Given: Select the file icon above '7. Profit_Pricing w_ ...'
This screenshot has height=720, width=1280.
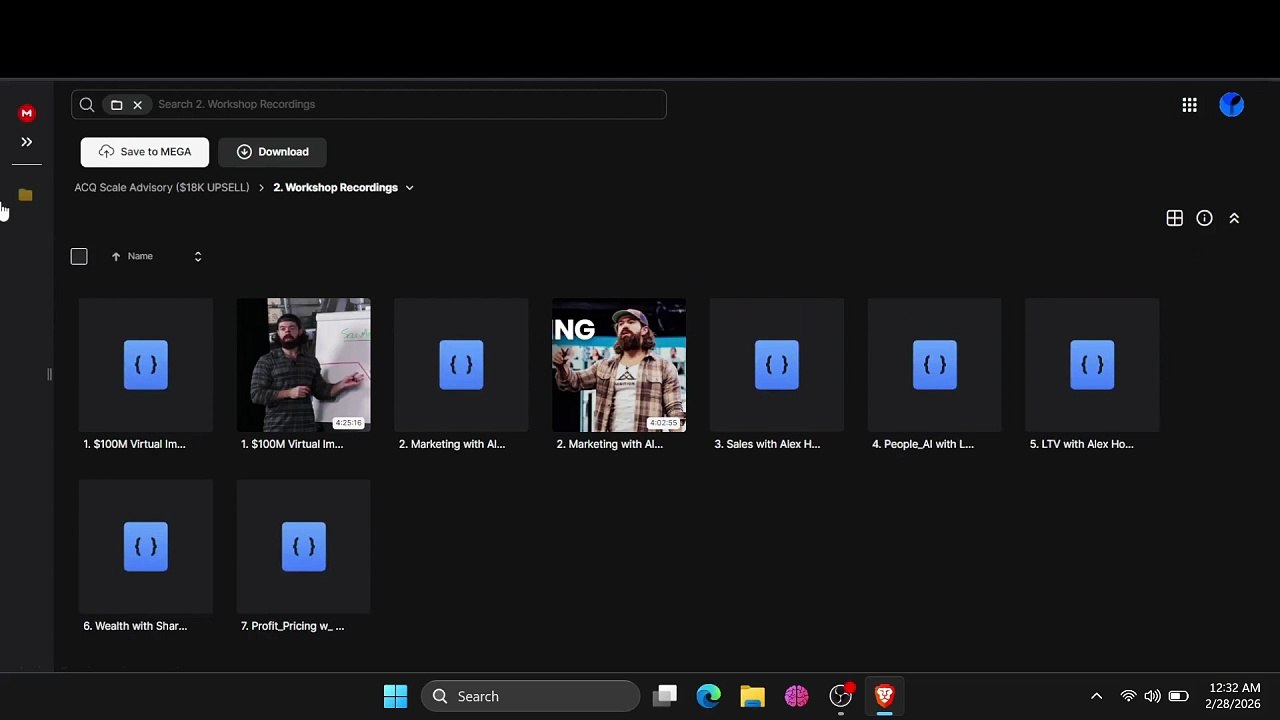Looking at the screenshot, I should click(x=304, y=547).
